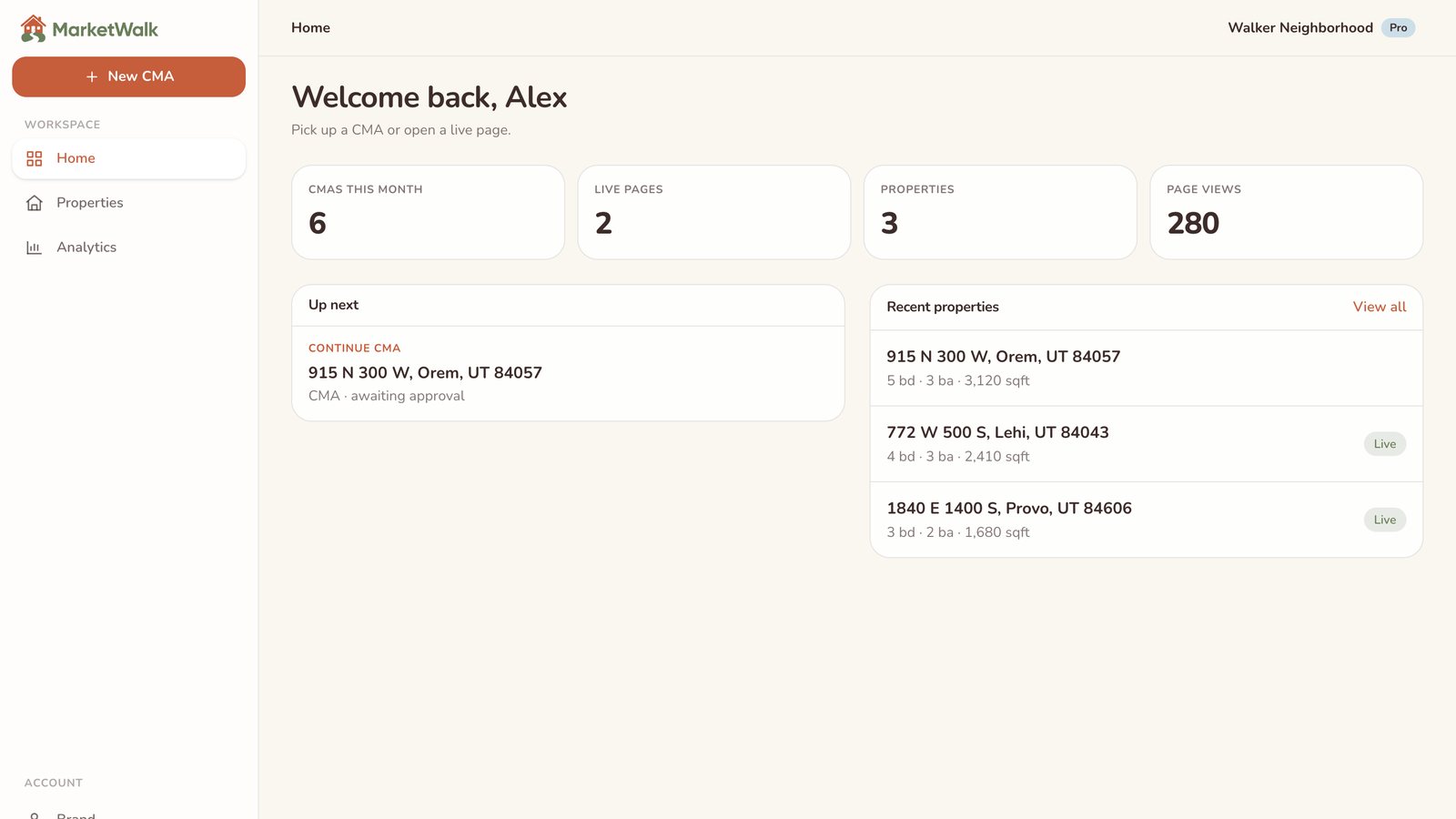
Task: Click the Analytics bar chart icon
Action: (x=35, y=248)
